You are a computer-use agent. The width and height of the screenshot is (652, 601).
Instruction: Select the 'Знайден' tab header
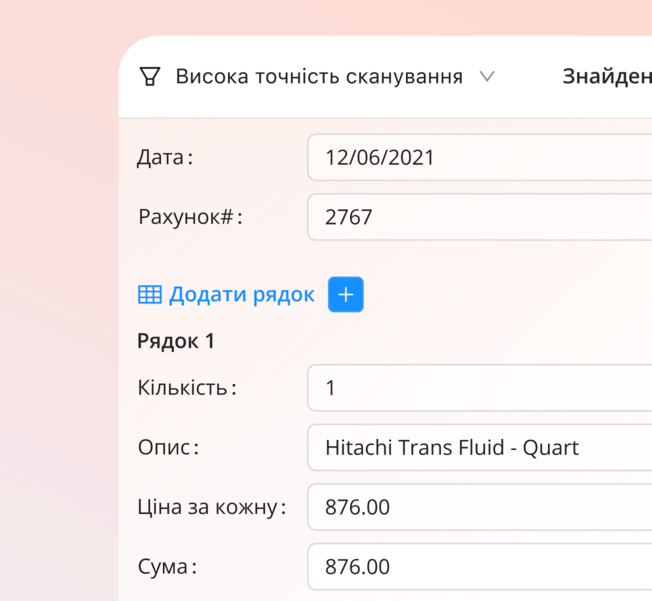click(x=606, y=77)
